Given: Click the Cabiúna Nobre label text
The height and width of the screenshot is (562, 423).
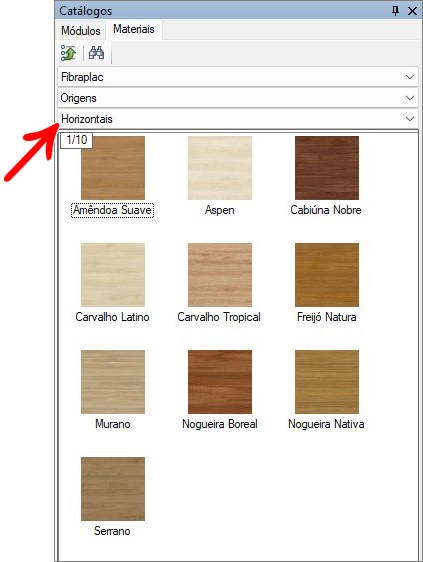Looking at the screenshot, I should tap(326, 210).
